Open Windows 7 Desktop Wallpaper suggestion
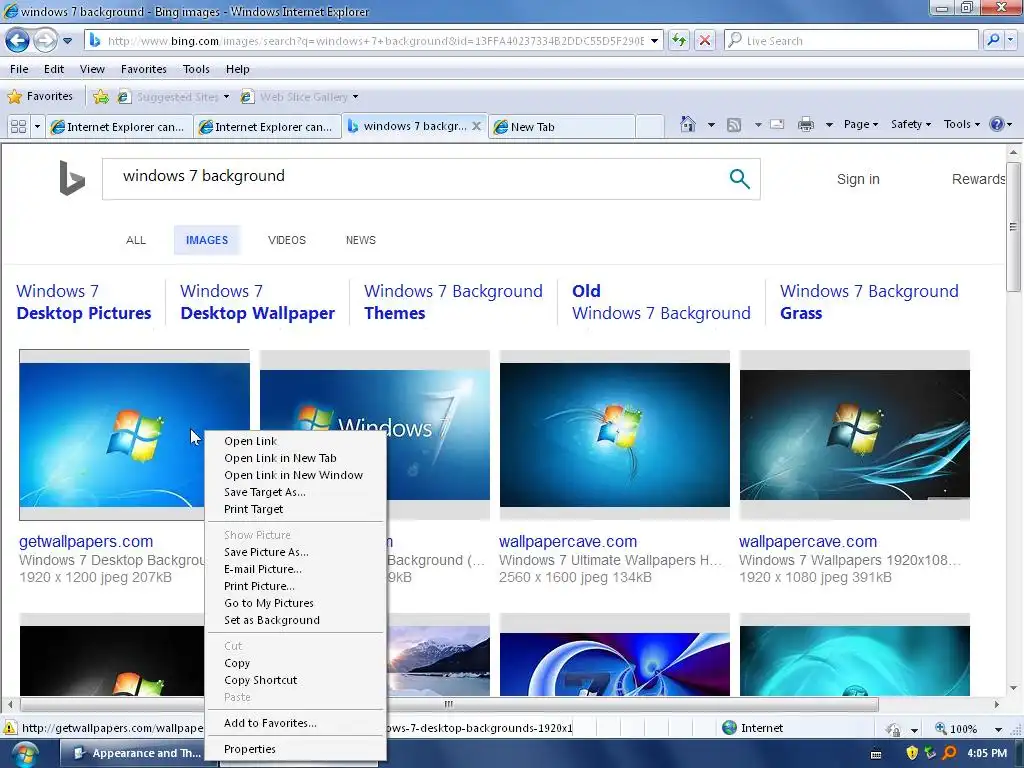Screen dimensions: 1024x768 [x=257, y=302]
